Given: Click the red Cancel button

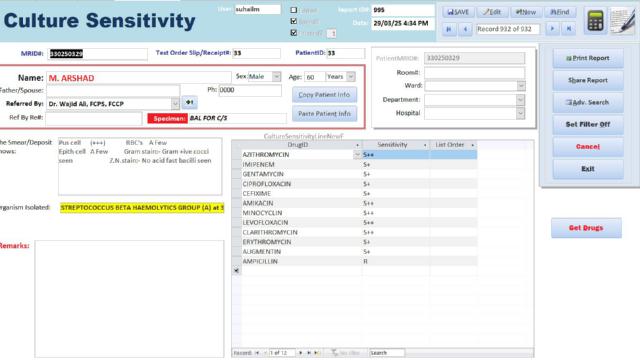Looking at the screenshot, I should (x=588, y=146).
